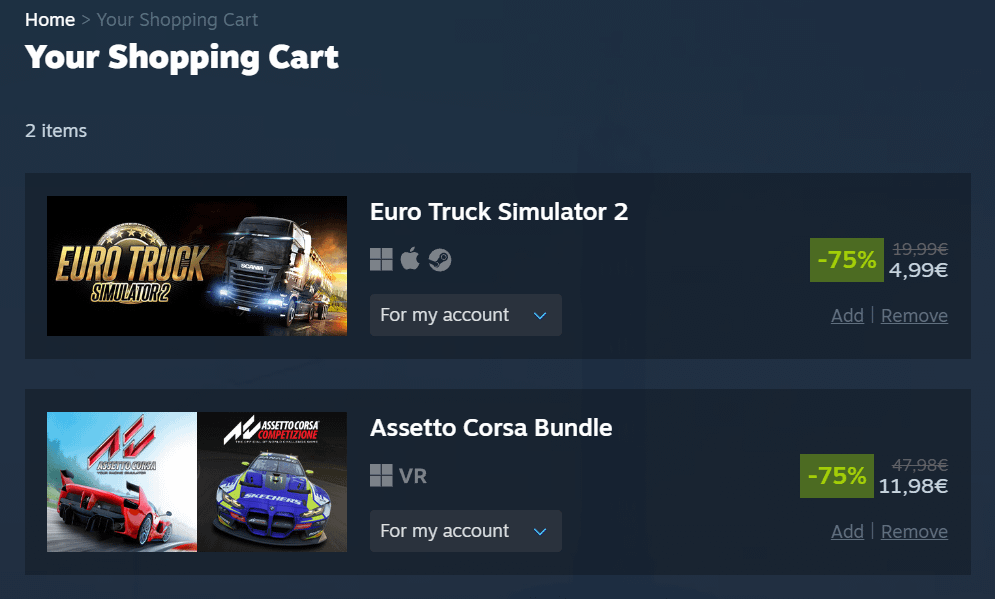This screenshot has height=599, width=995.
Task: Click the chevron arrow in the Euro Truck account selector
Action: tap(540, 315)
